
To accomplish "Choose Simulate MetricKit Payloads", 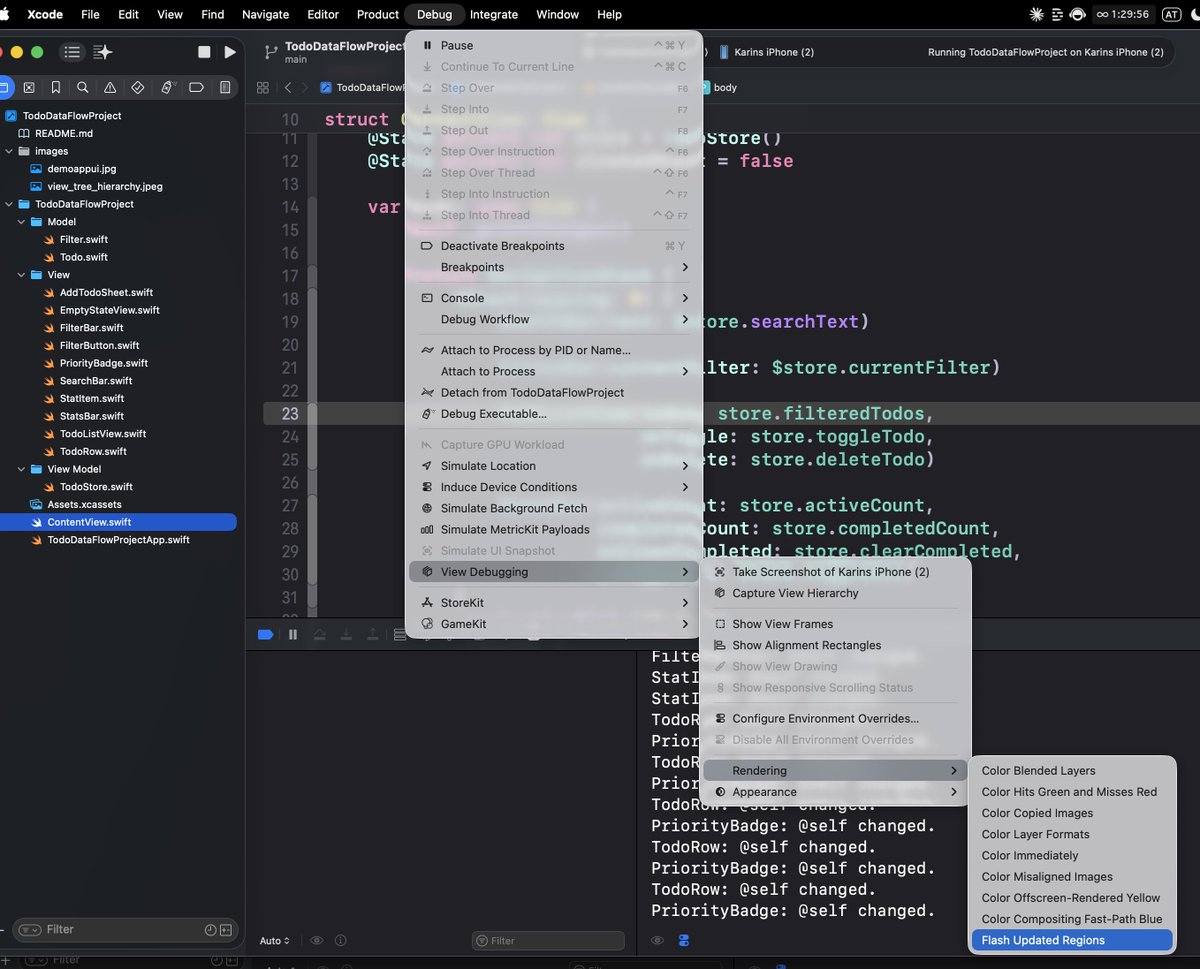I will [x=554, y=529].
